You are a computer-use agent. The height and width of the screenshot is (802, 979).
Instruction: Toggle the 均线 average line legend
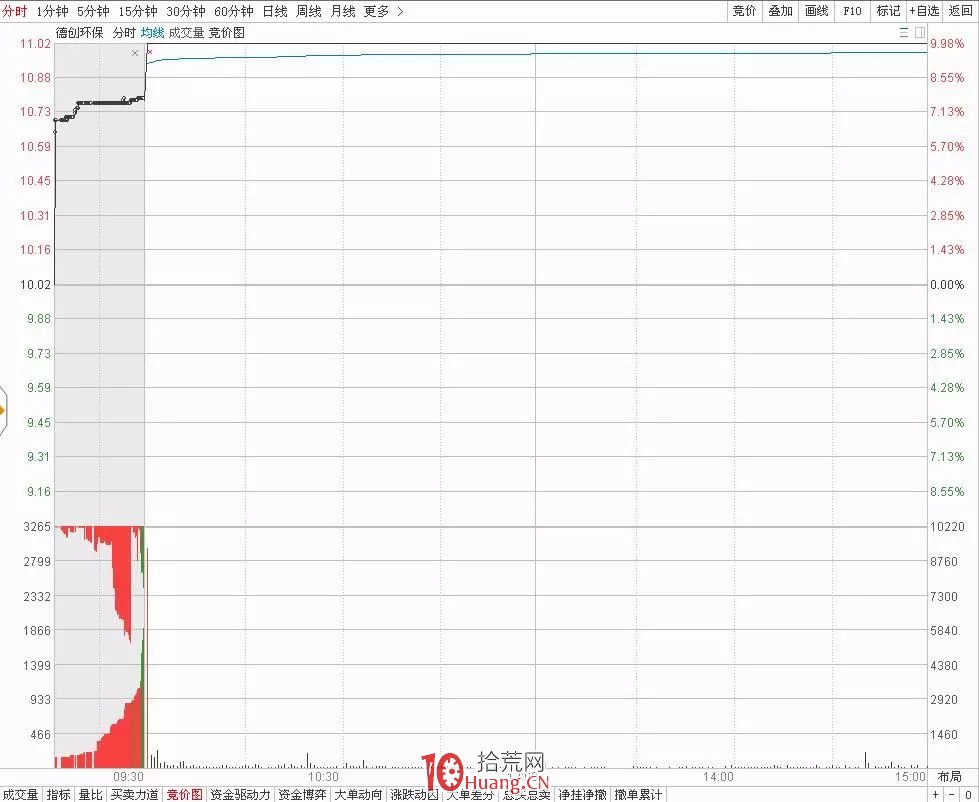click(152, 32)
